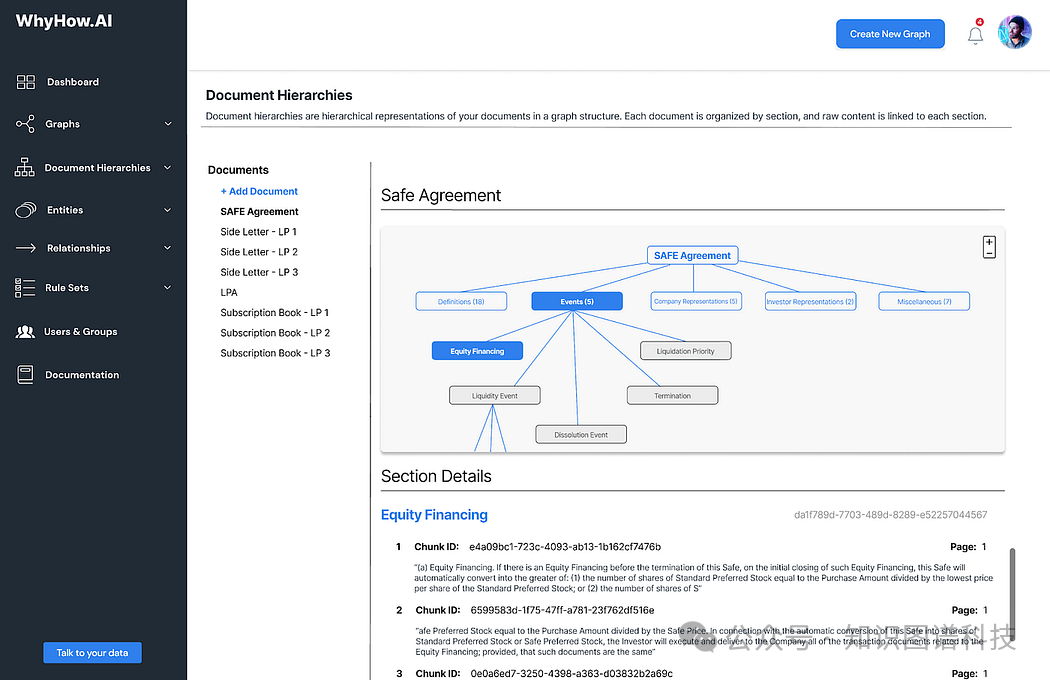
Task: Click the Users & Groups people icon
Action: [25, 332]
